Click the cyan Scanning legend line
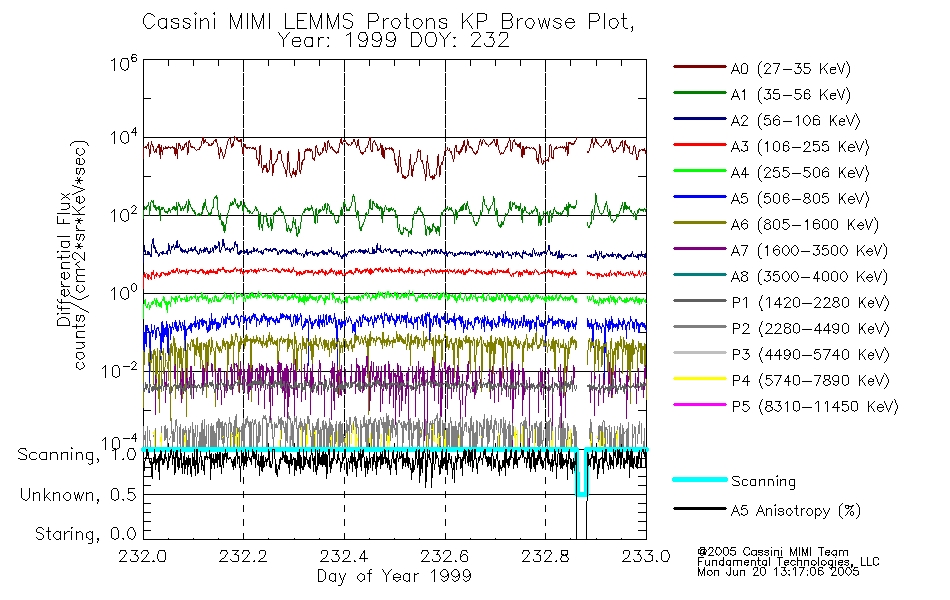 [699, 479]
